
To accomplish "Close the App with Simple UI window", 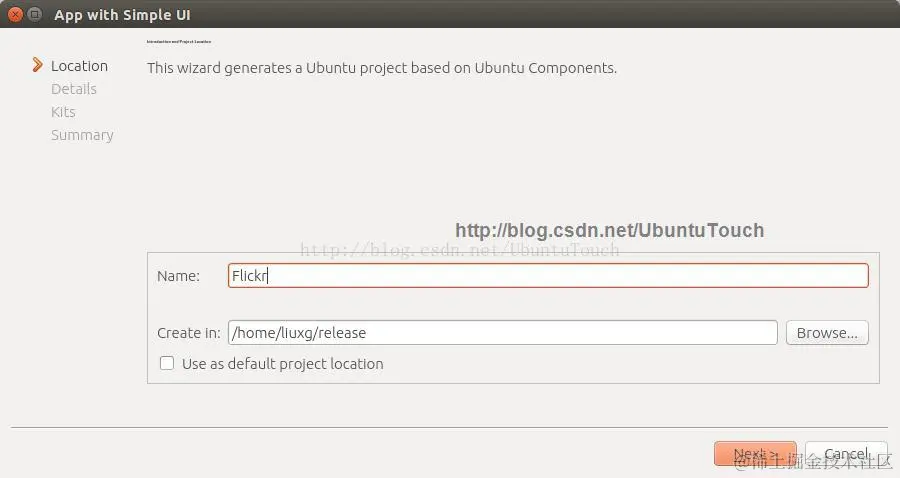I will coord(15,15).
